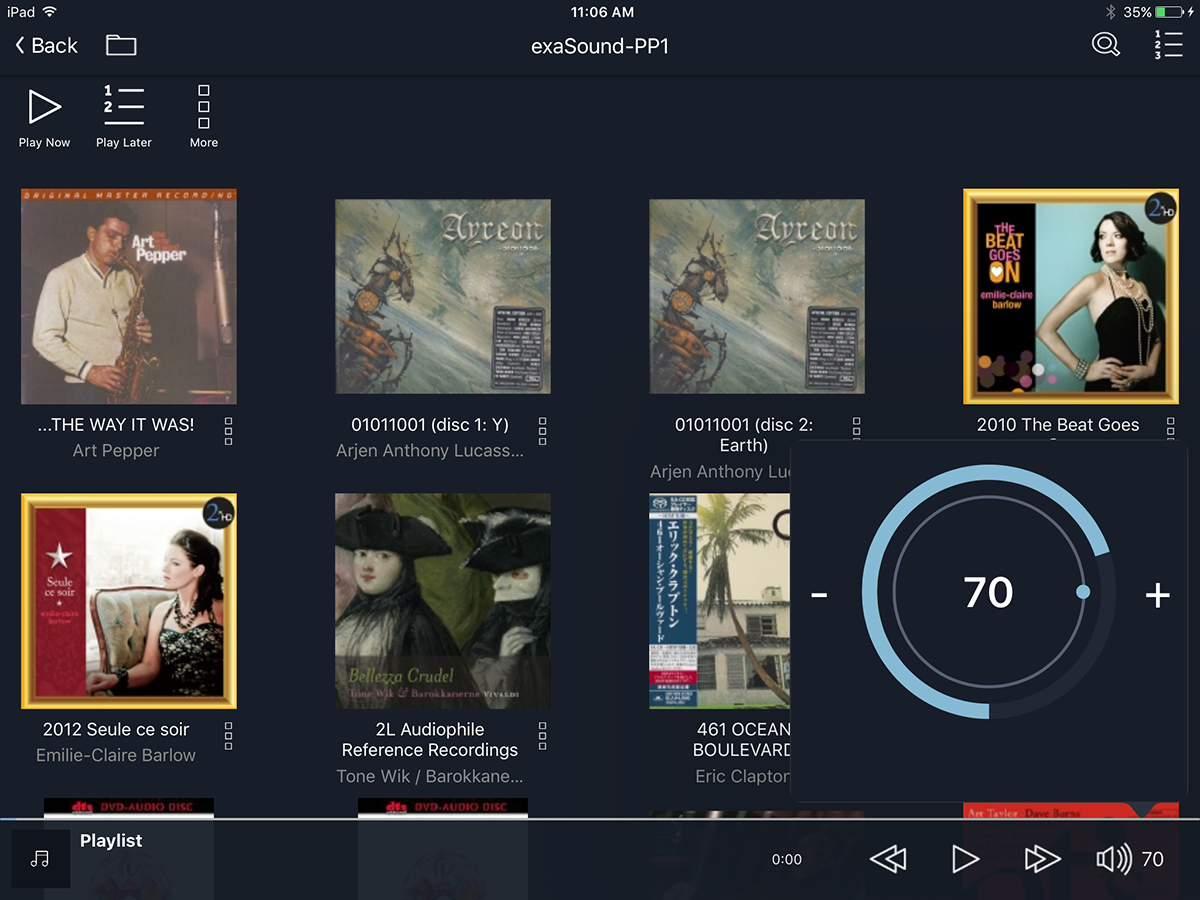Image resolution: width=1200 pixels, height=900 pixels.
Task: Select the "Eric Clapton" artist name
Action: pos(742,777)
